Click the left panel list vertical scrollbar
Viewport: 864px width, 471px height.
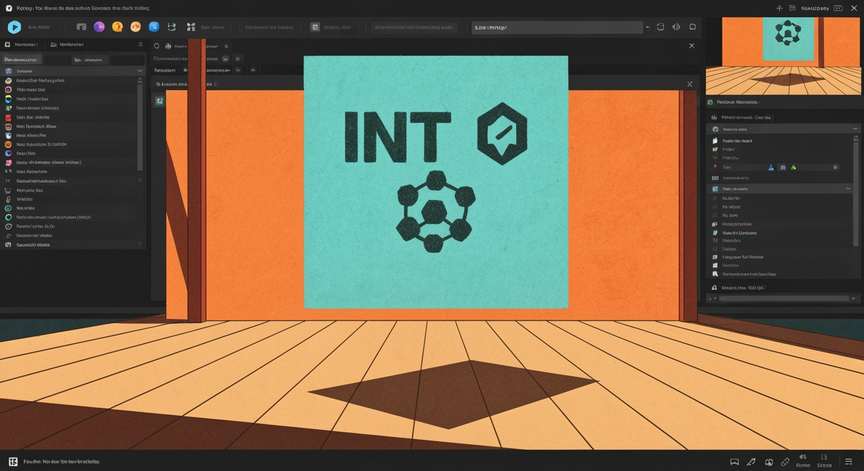click(x=140, y=127)
